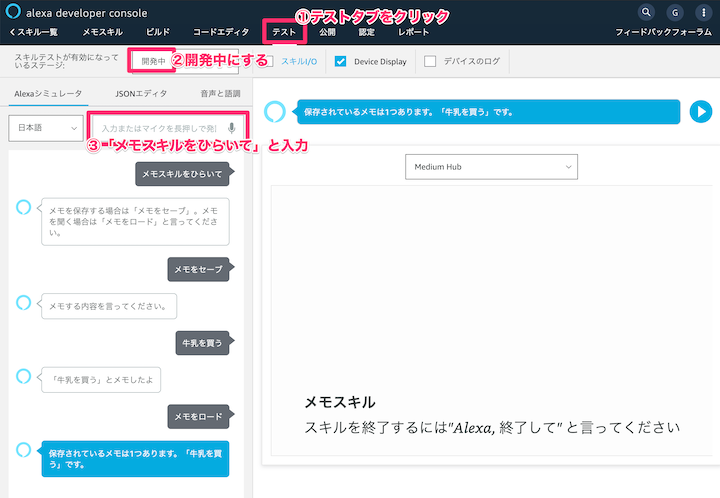Click the メモスキル title in device display
The image size is (720, 498).
340,402
